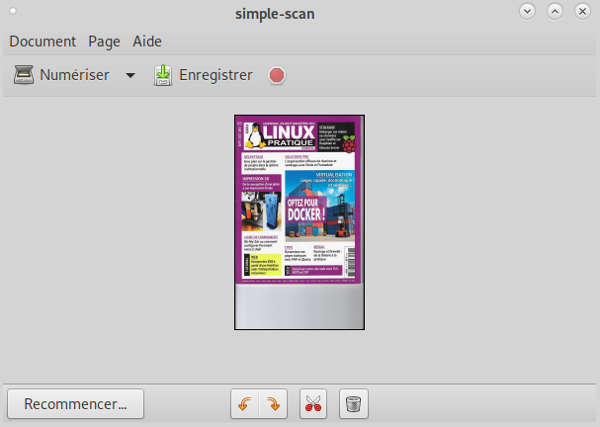Maximize the simple-scan window

(x=555, y=11)
